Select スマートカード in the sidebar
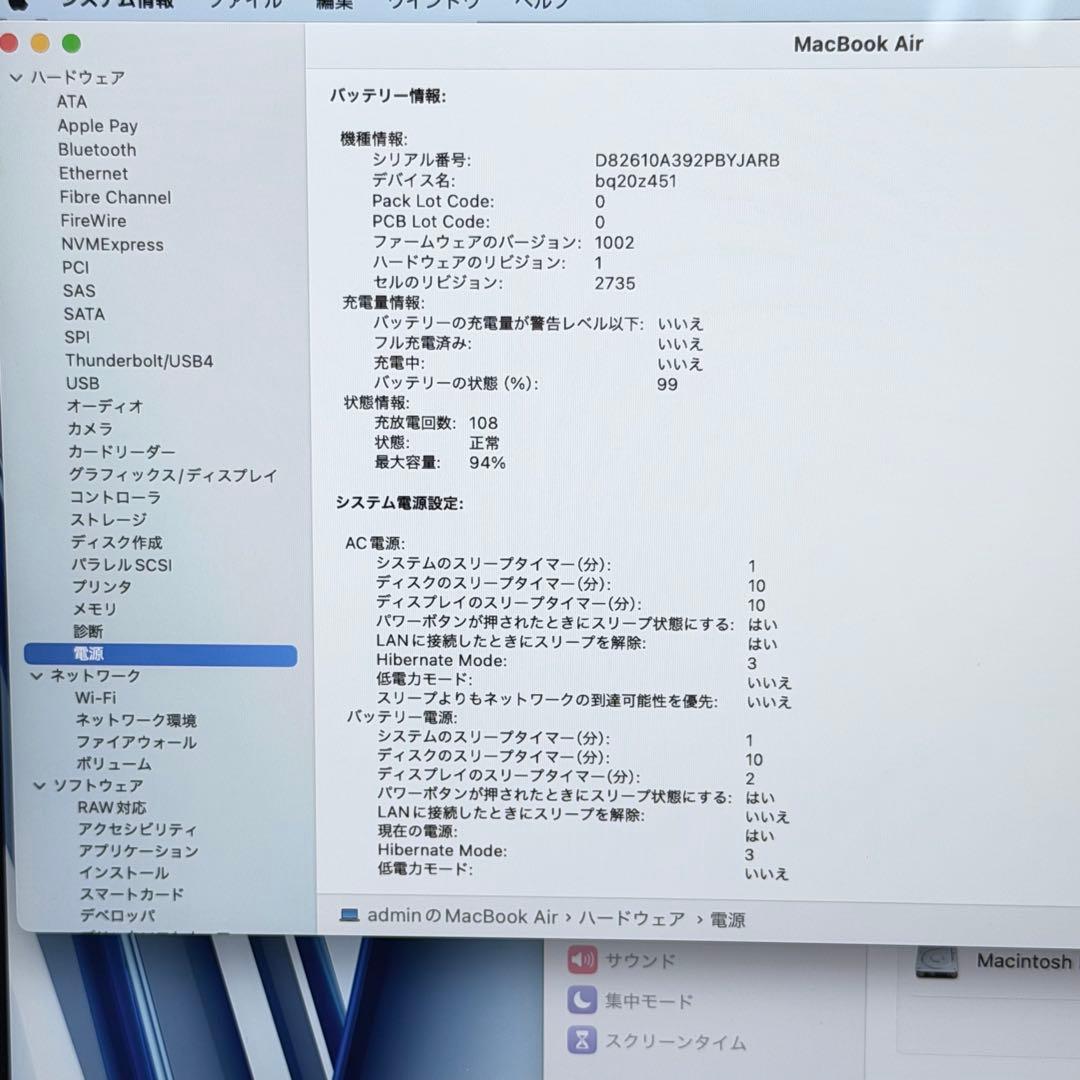The width and height of the screenshot is (1080, 1080). (x=132, y=894)
